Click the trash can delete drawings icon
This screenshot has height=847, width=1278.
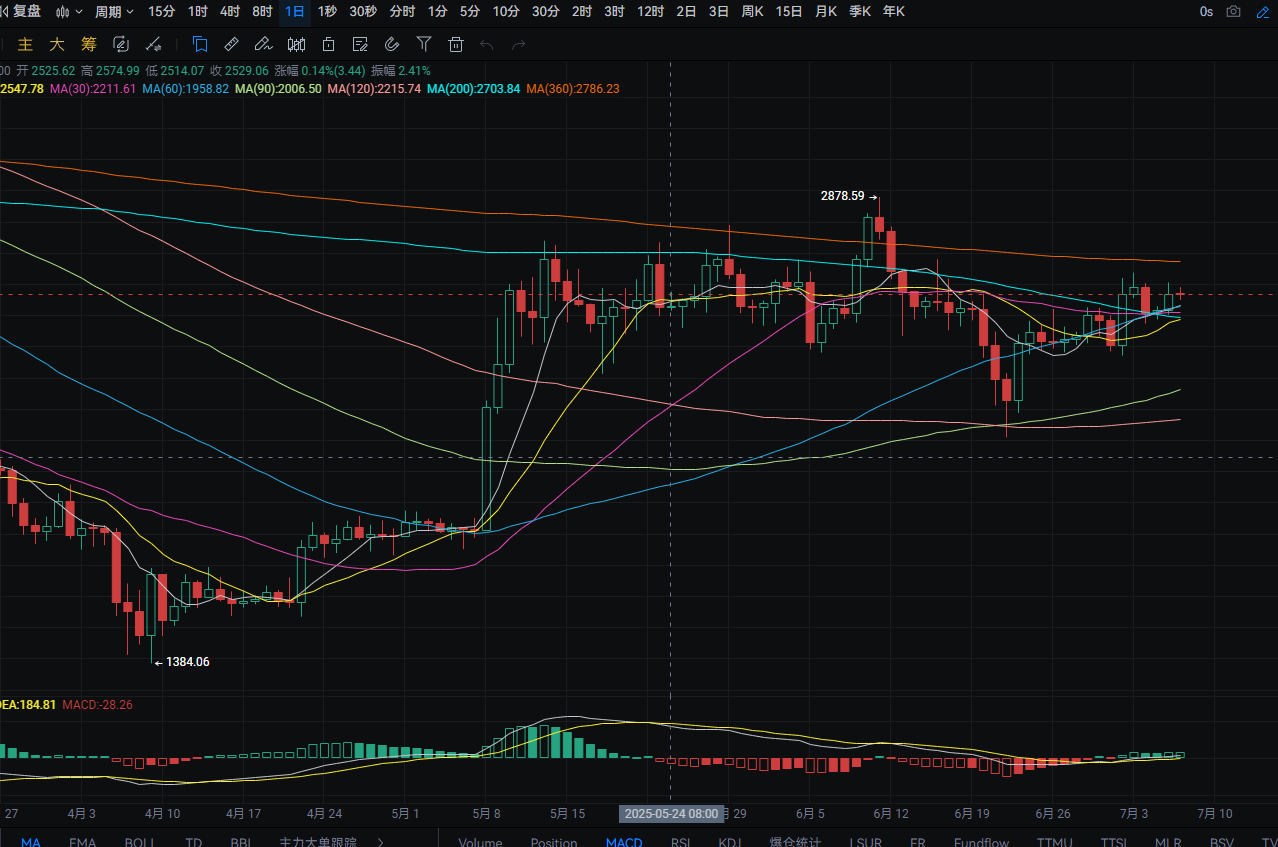point(456,44)
